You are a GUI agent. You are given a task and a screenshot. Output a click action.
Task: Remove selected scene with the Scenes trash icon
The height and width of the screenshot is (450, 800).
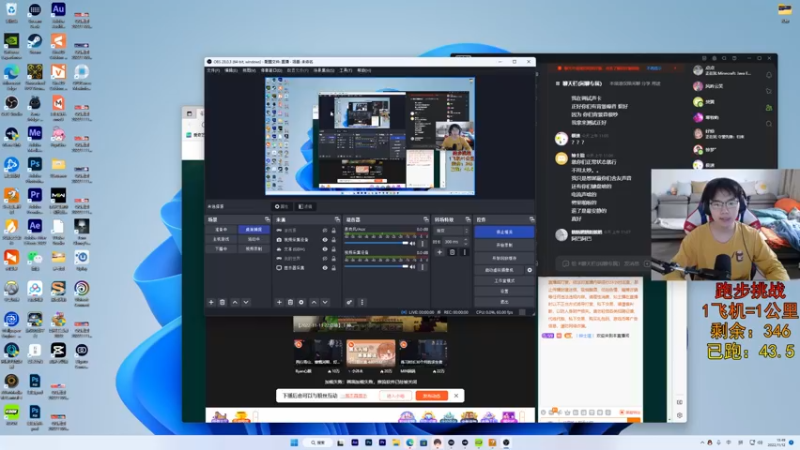[x=222, y=302]
